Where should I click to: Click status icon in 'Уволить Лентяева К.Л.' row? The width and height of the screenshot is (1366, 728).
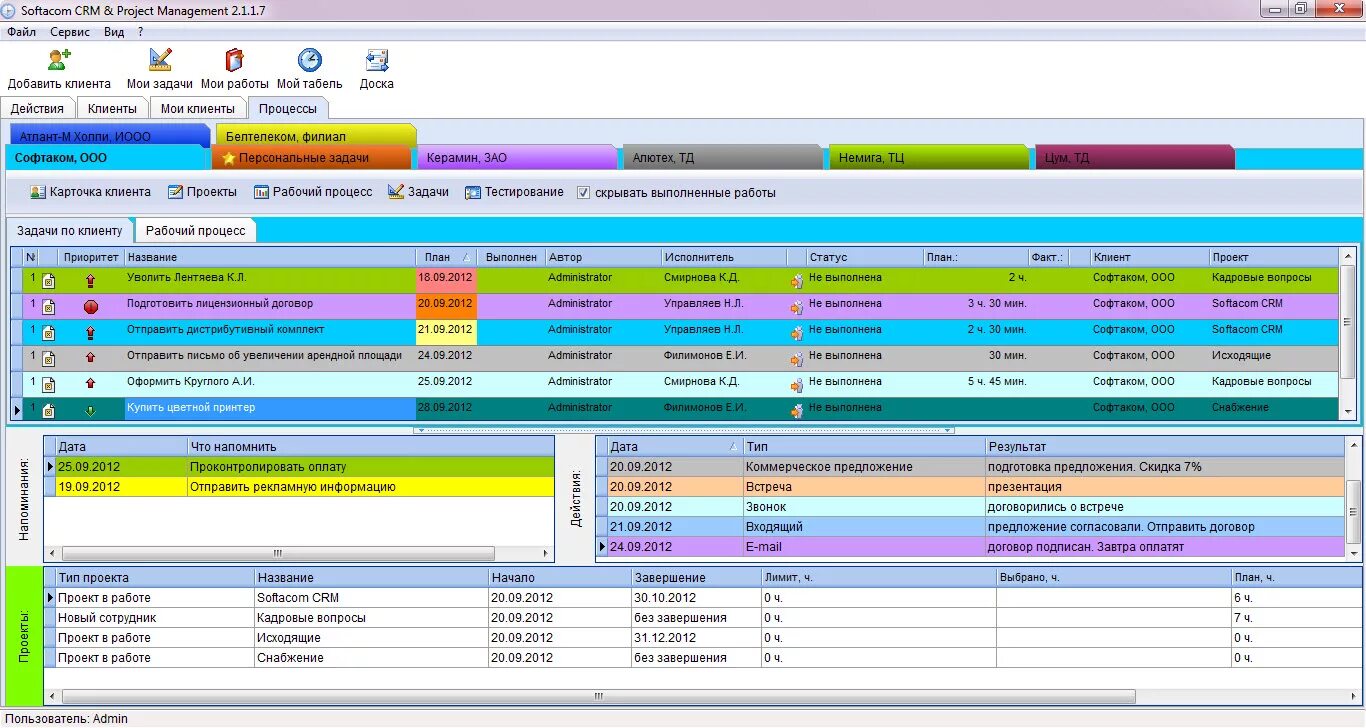point(797,281)
